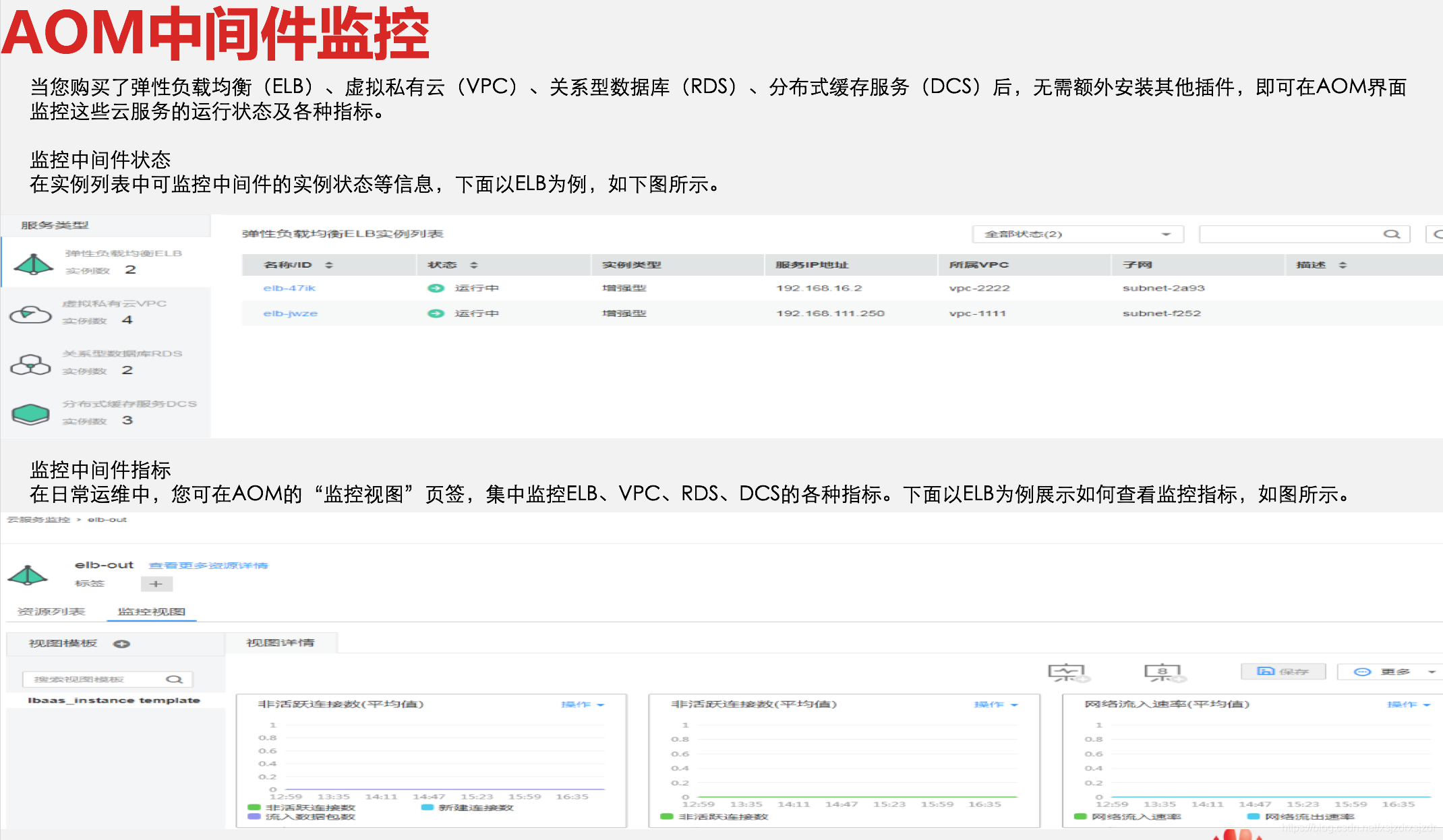1443x840 pixels.
Task: Click the DCS cache service icon
Action: click(30, 414)
